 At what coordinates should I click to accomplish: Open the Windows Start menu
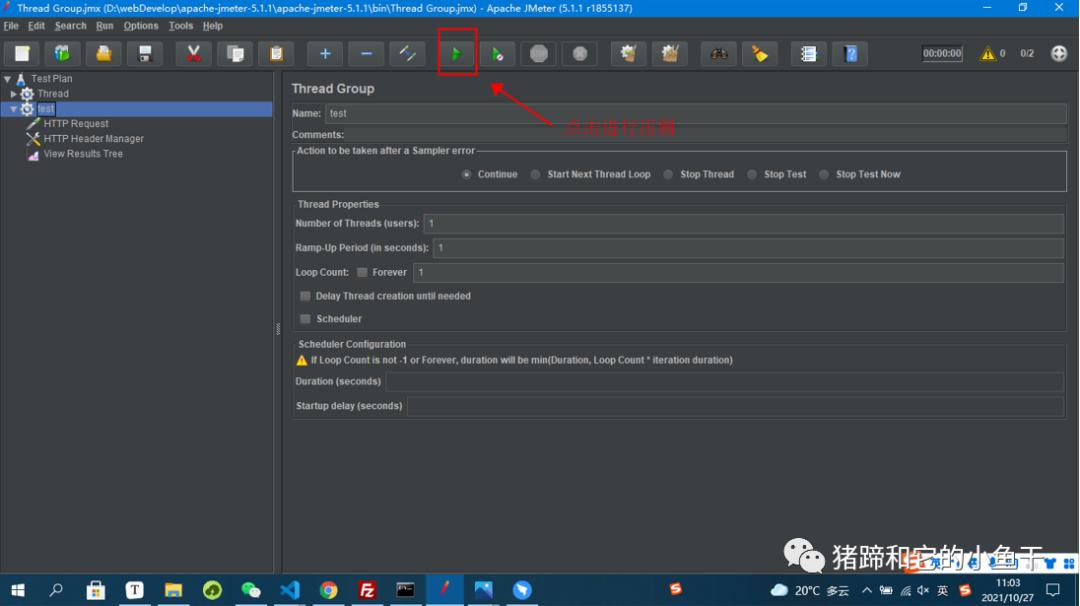point(18,590)
